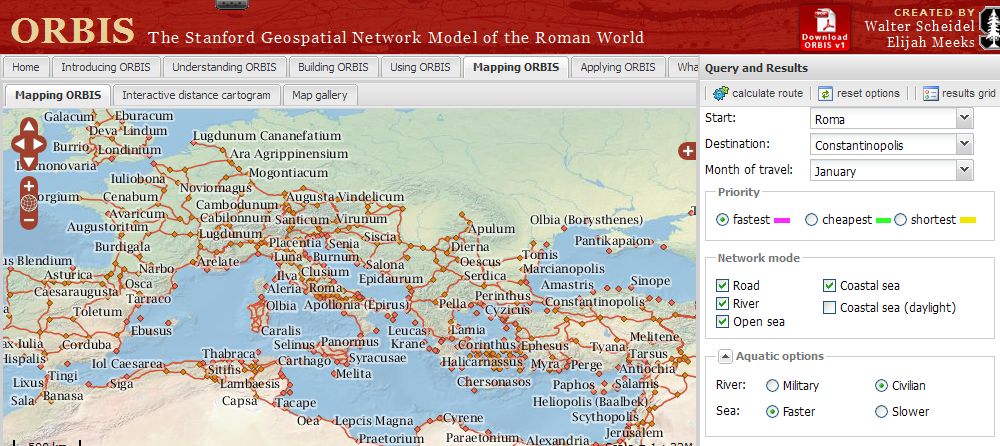Click the Ephesus label on map

point(544,345)
